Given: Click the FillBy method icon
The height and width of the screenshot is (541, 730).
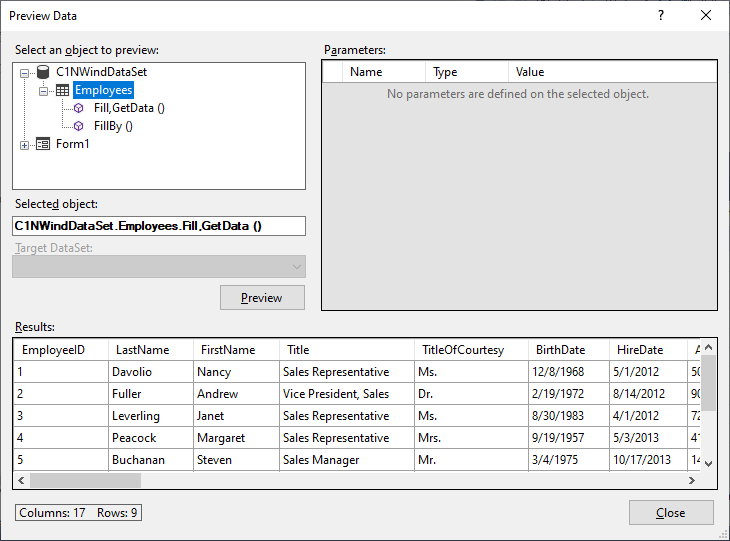Looking at the screenshot, I should pyautogui.click(x=79, y=126).
